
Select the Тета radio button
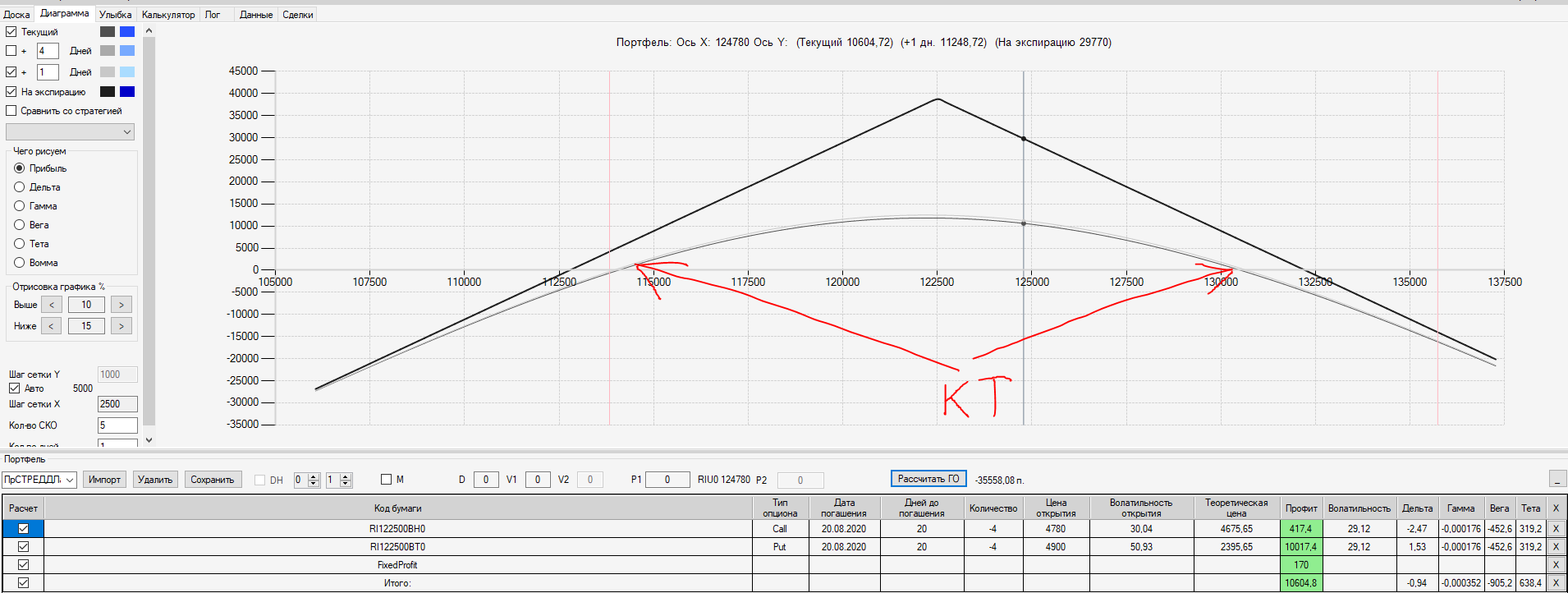pos(20,244)
